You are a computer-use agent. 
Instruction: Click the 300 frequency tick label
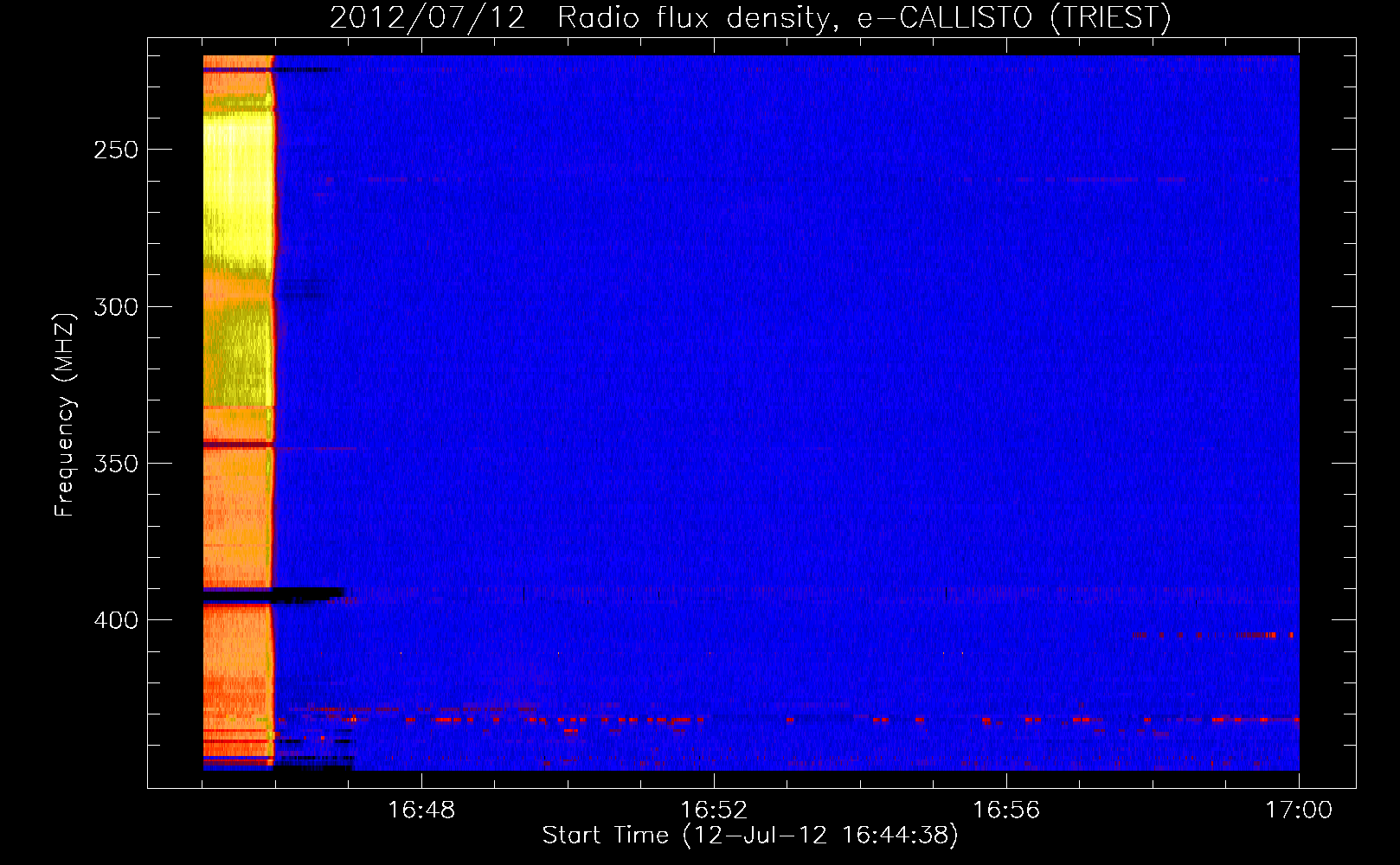(x=116, y=307)
